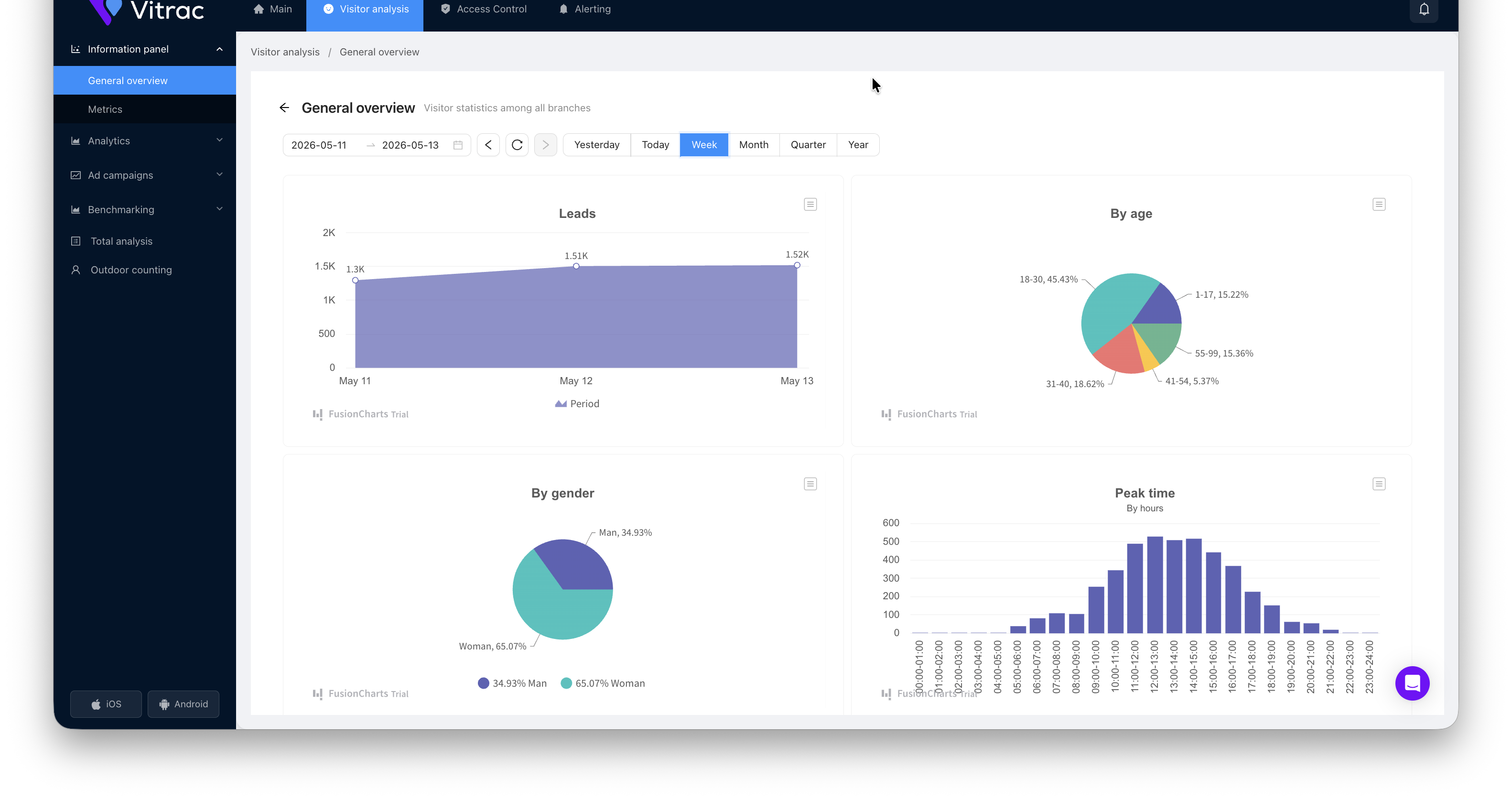Expand the Benchmarking menu chevron
Viewport: 1512px width, 800px height.
click(219, 209)
